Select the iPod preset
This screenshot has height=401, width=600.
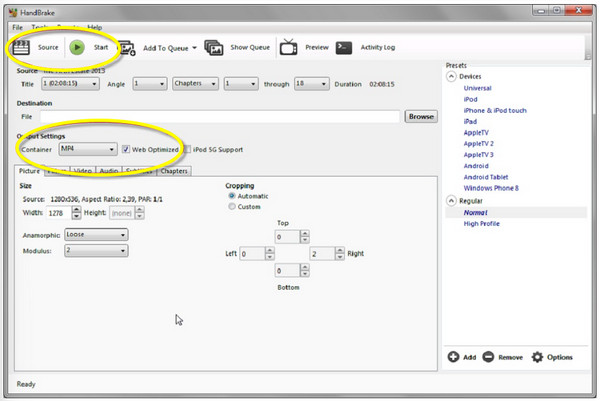[470, 99]
